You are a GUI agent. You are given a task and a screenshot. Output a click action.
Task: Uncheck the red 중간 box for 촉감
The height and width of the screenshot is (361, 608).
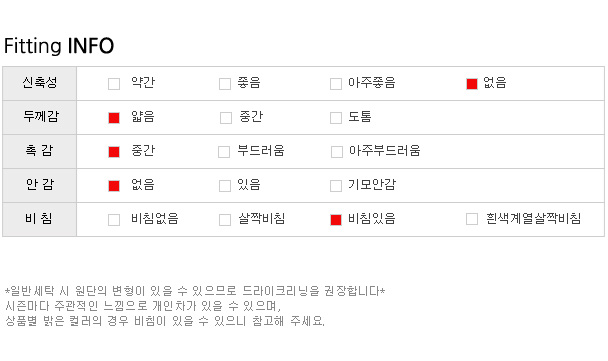(114, 152)
